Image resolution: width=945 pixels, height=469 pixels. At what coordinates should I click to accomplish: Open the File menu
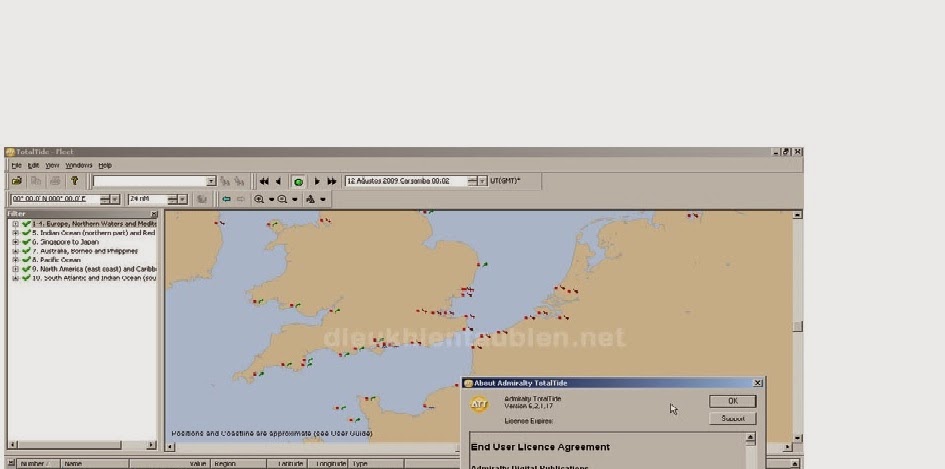[16, 165]
